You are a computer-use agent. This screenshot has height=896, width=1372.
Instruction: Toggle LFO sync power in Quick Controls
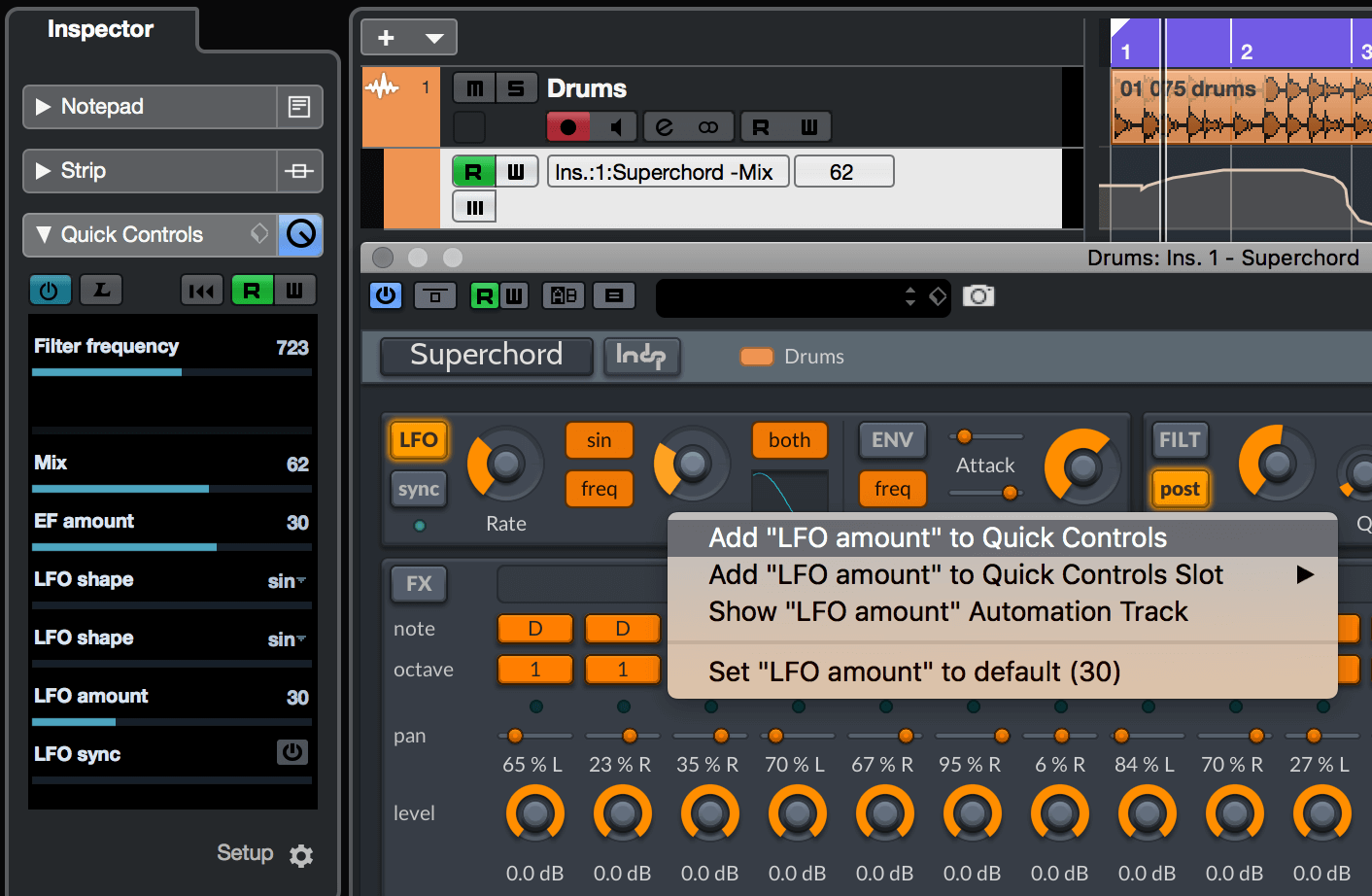[x=292, y=752]
